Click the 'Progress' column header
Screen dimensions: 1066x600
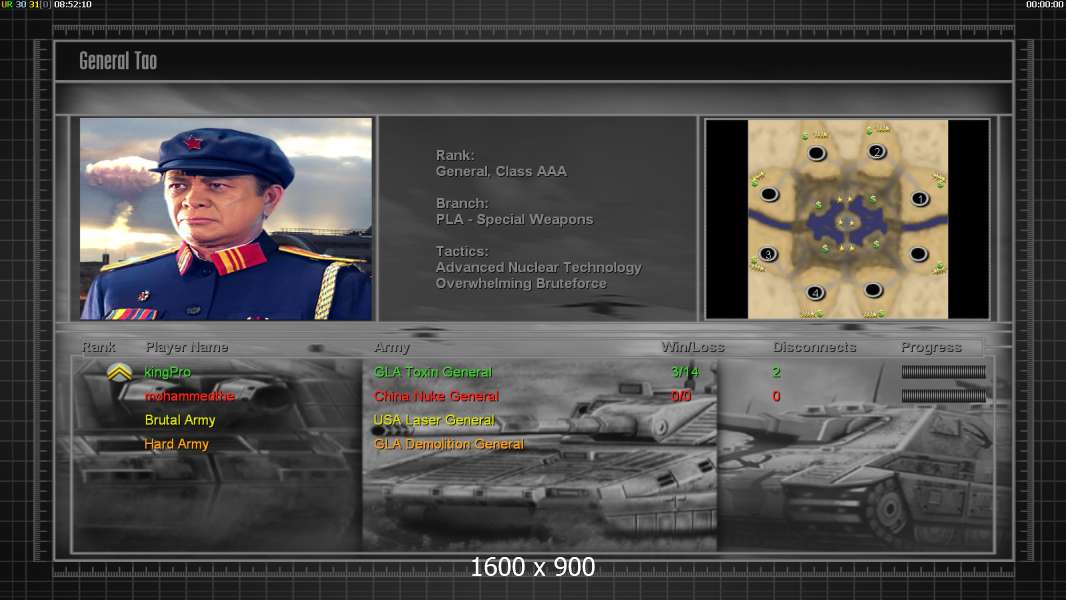(x=931, y=347)
